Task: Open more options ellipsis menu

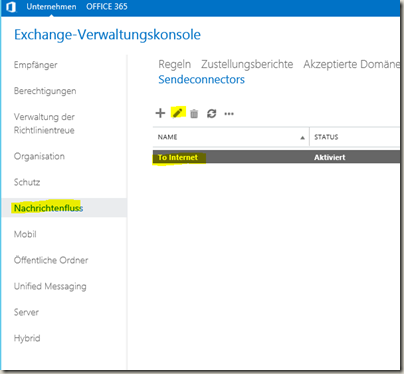Action: click(229, 114)
